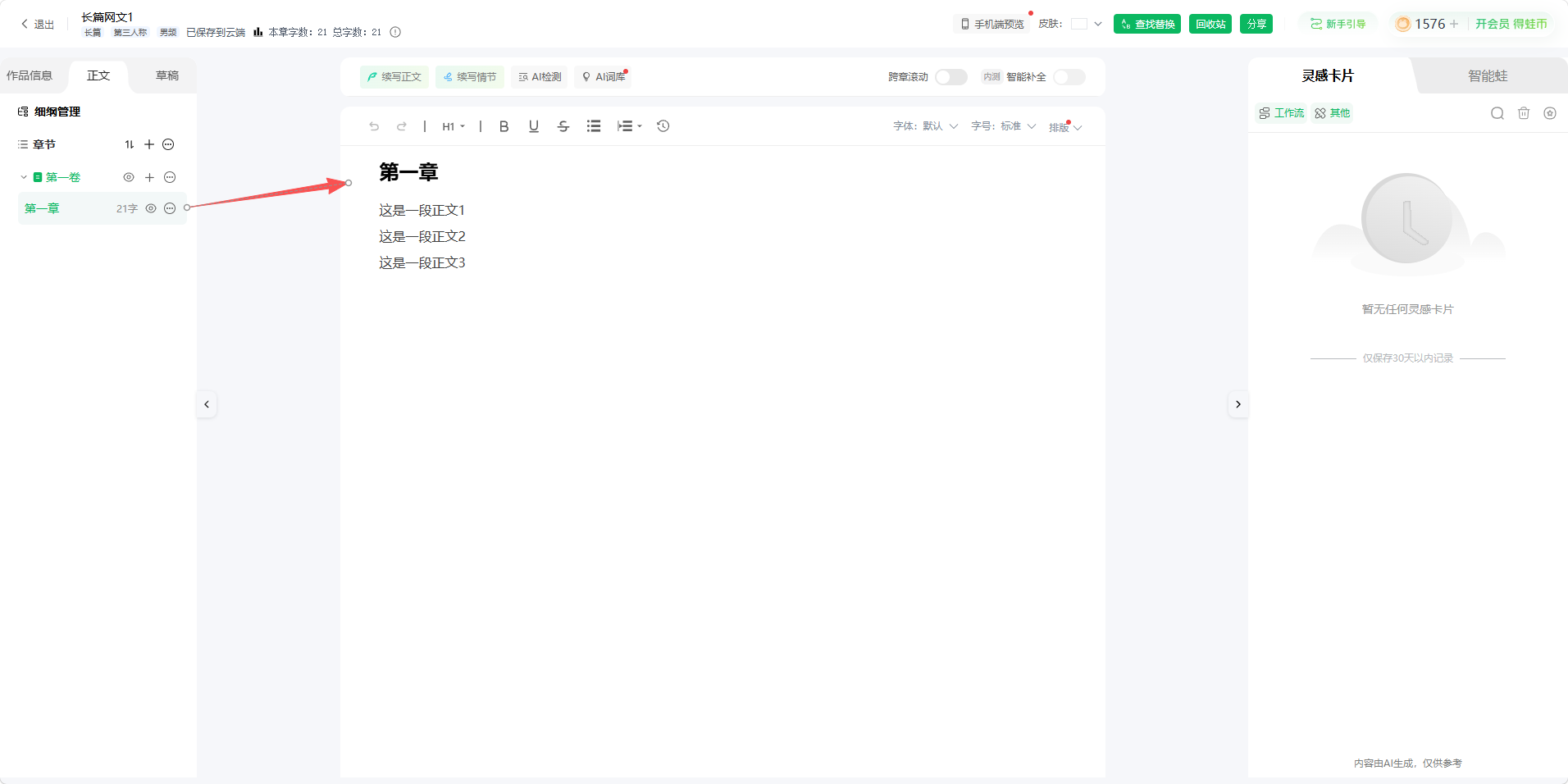Image resolution: width=1568 pixels, height=784 pixels.
Task: Click the 续写情节 button
Action: (470, 77)
